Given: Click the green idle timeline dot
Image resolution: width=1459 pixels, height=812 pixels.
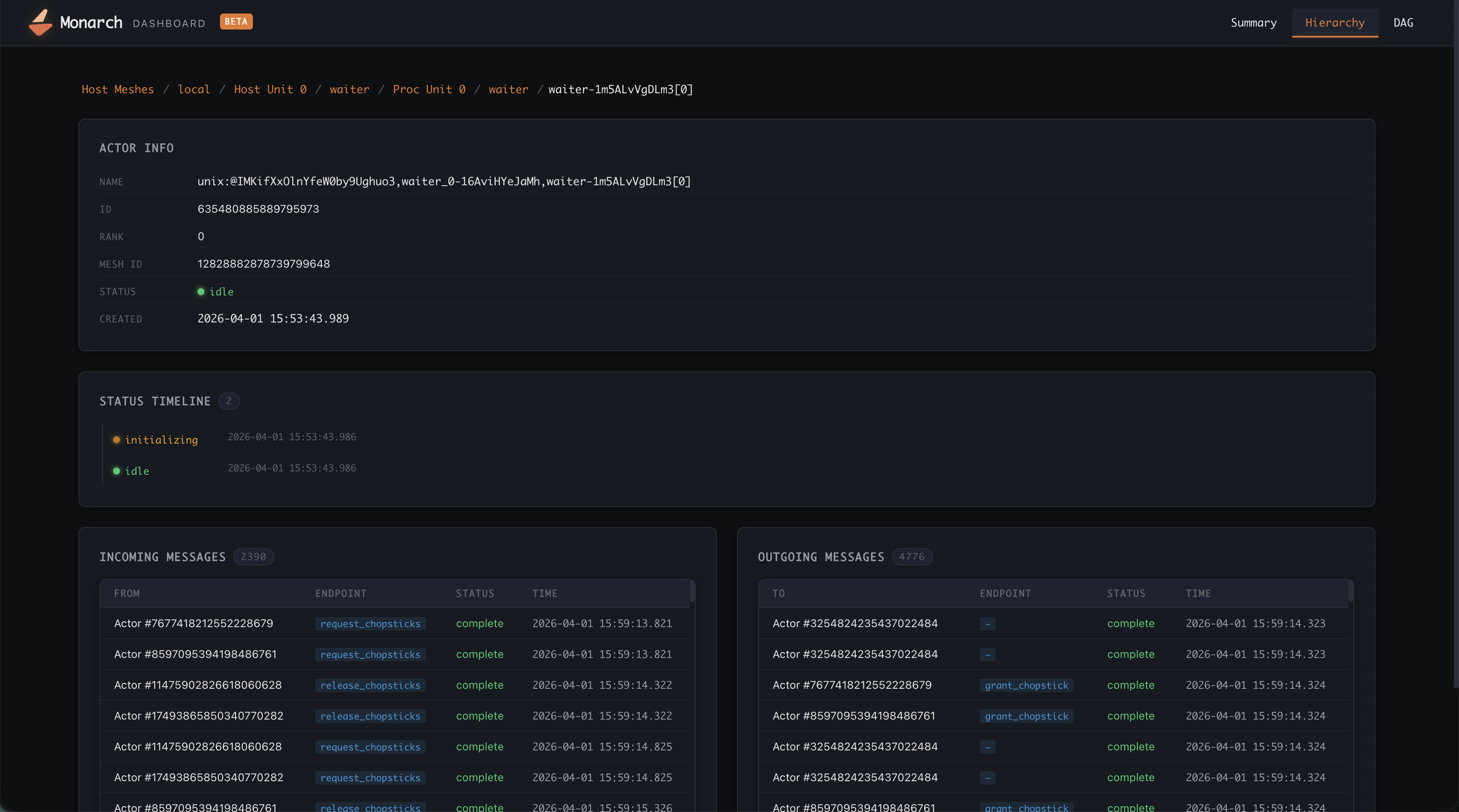Looking at the screenshot, I should point(116,471).
